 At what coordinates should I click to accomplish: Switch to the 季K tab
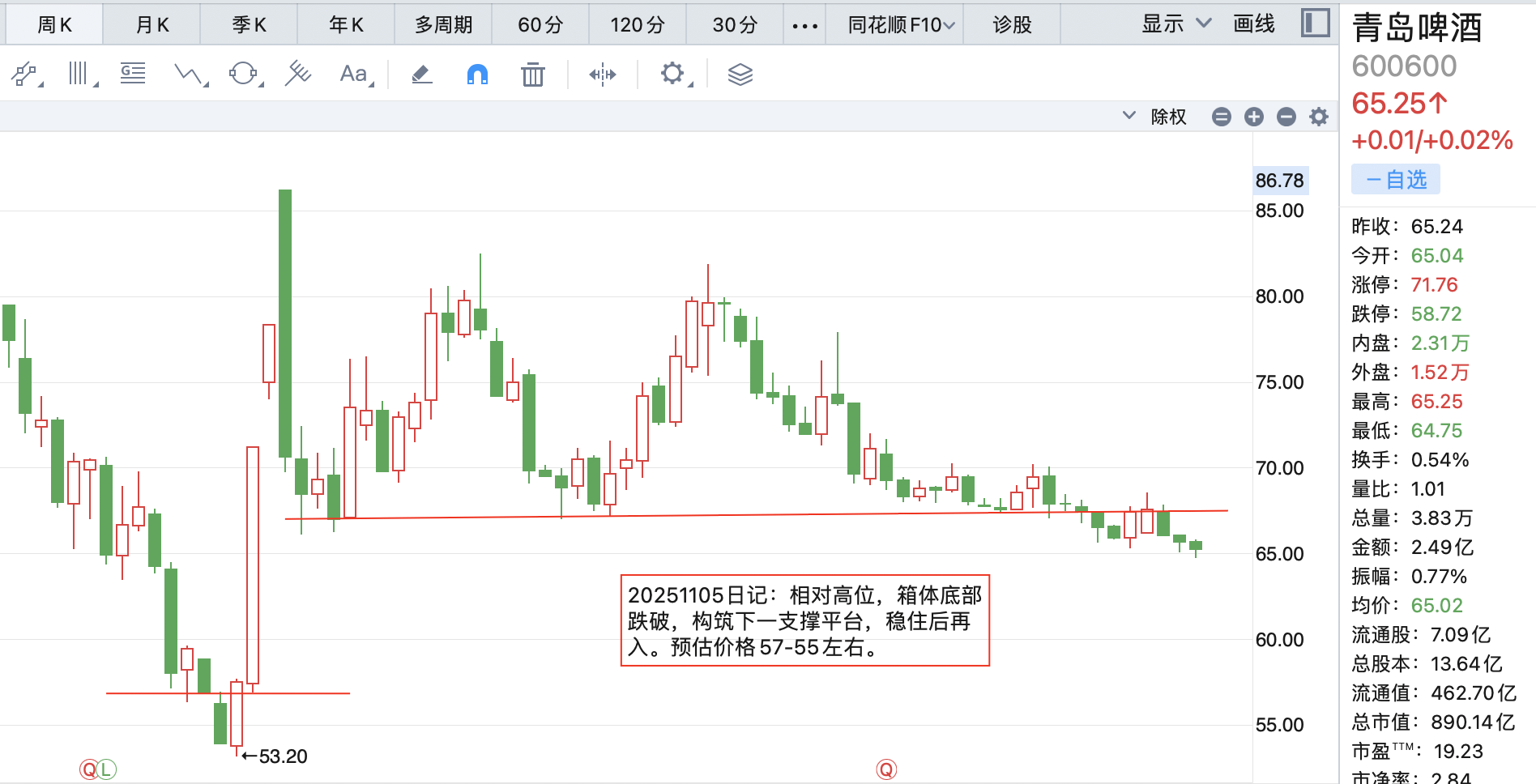tap(249, 25)
